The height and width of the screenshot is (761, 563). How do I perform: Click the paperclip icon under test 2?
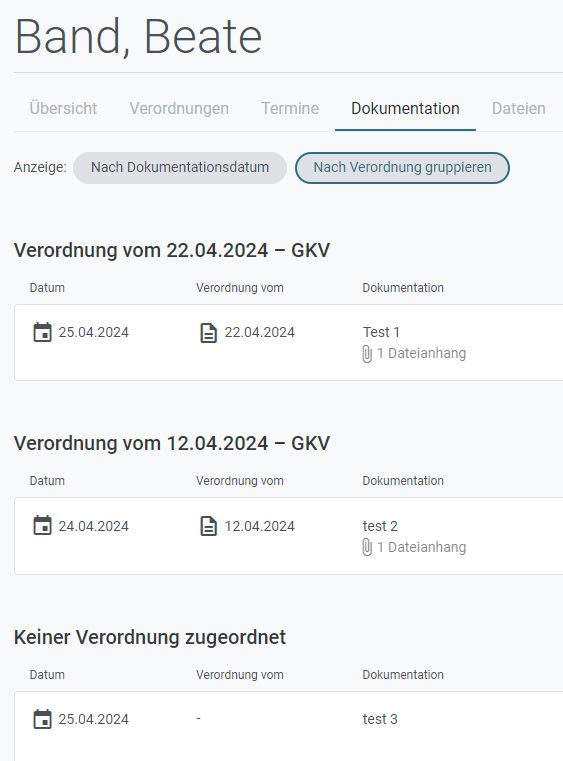tap(367, 548)
